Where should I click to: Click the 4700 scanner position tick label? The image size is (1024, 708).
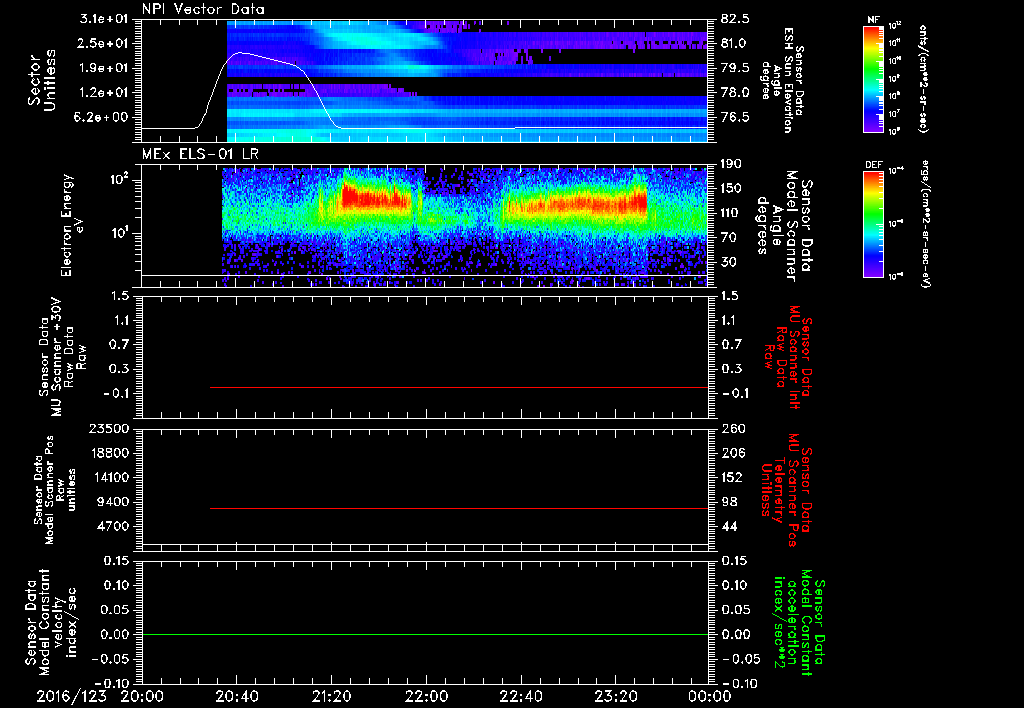115,526
